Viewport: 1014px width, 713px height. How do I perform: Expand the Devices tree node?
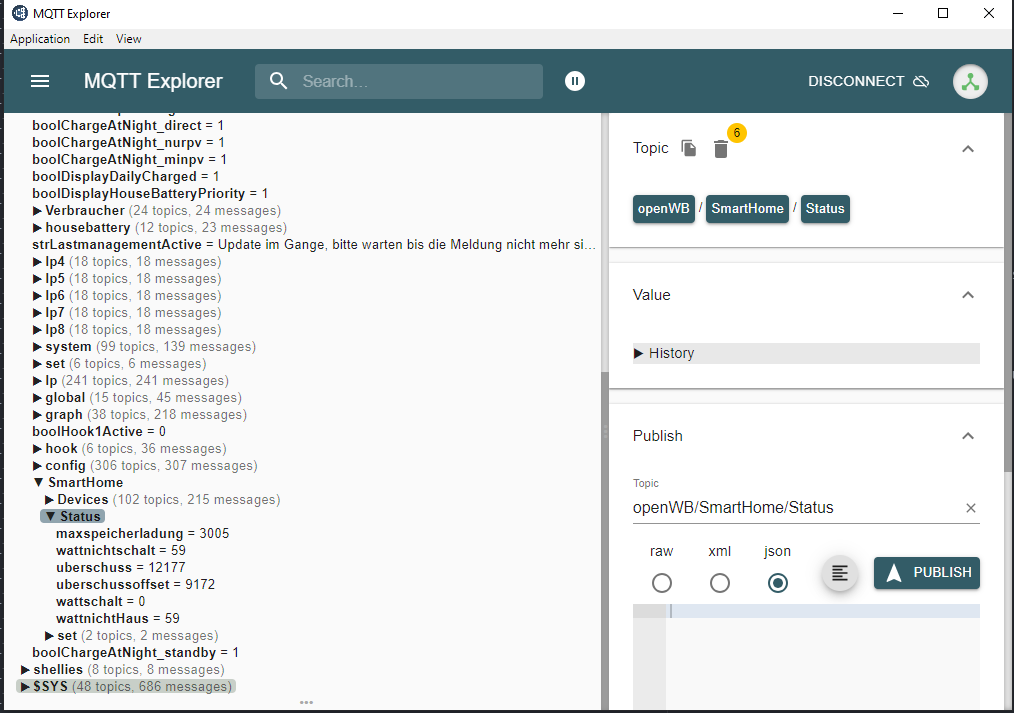[x=50, y=500]
